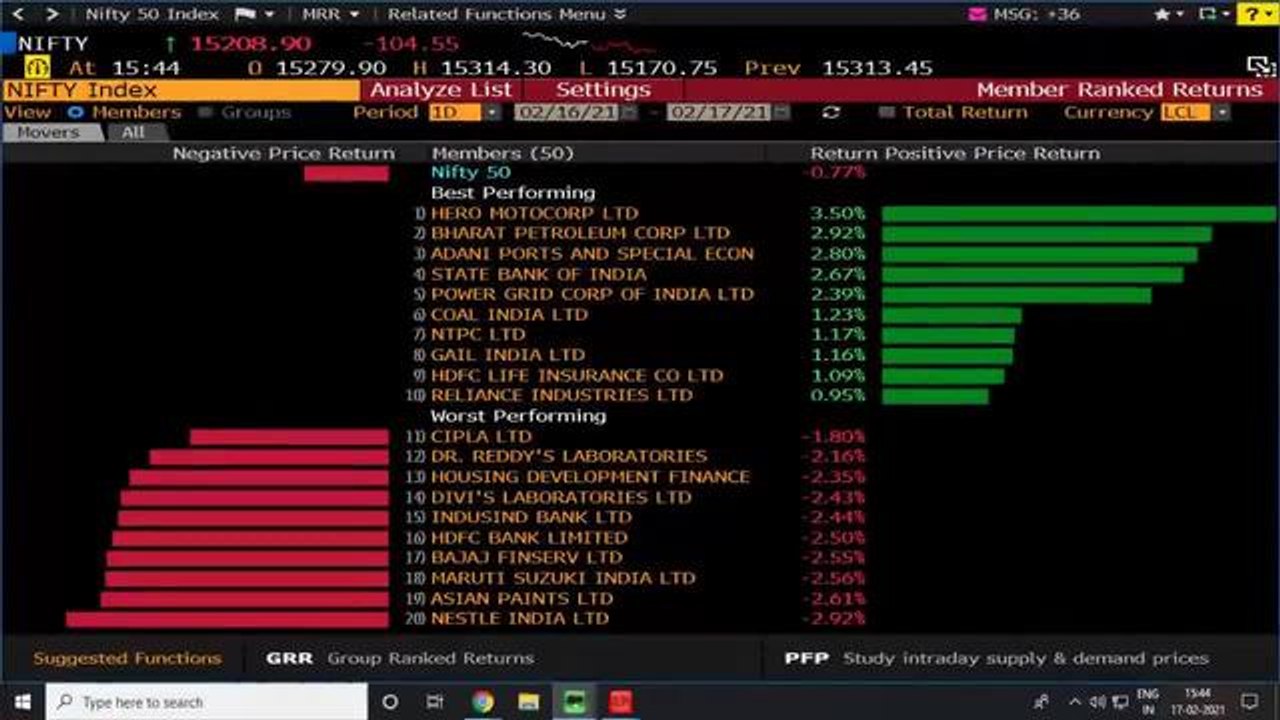Toggle the Total Return checkbox
This screenshot has width=1280, height=720.
885,112
